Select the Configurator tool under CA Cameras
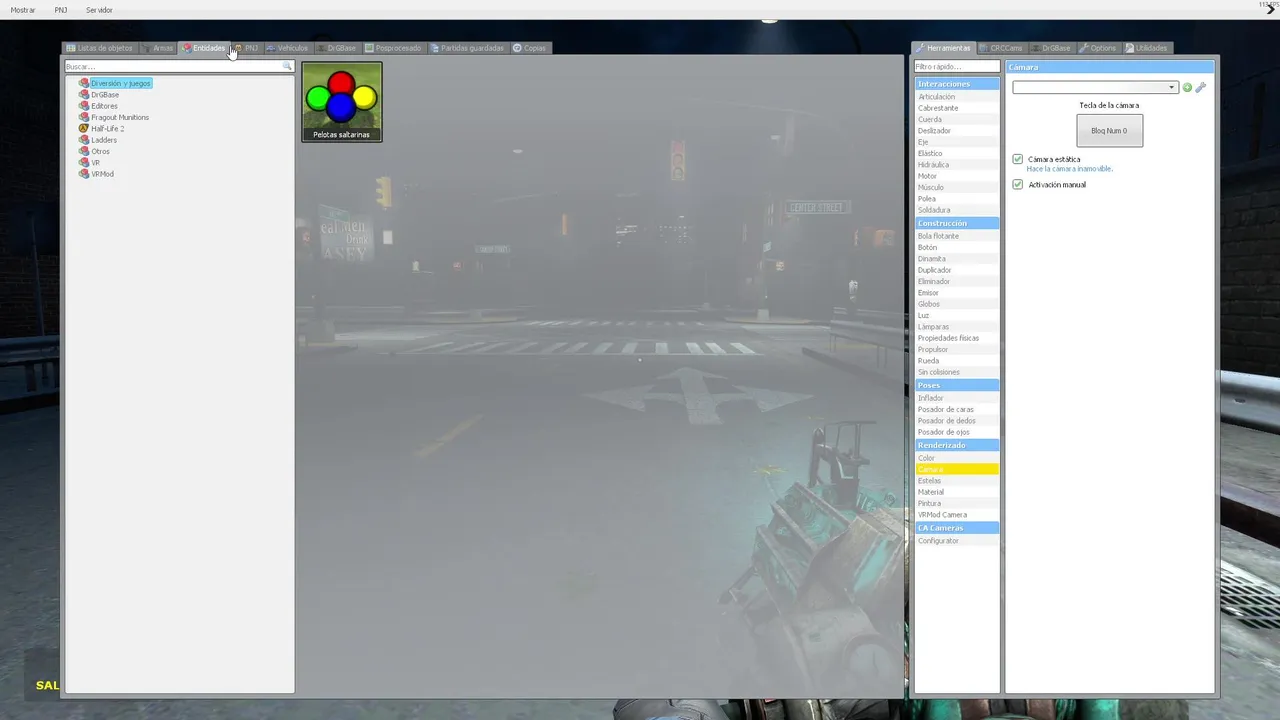Image resolution: width=1280 pixels, height=720 pixels. (957, 541)
